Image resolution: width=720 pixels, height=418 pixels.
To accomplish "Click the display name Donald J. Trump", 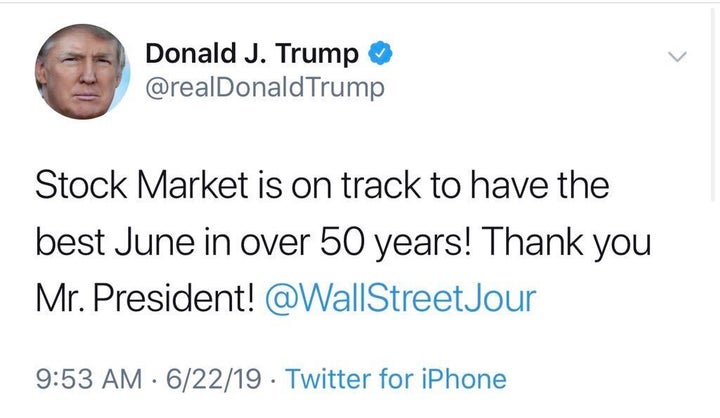I will [252, 53].
